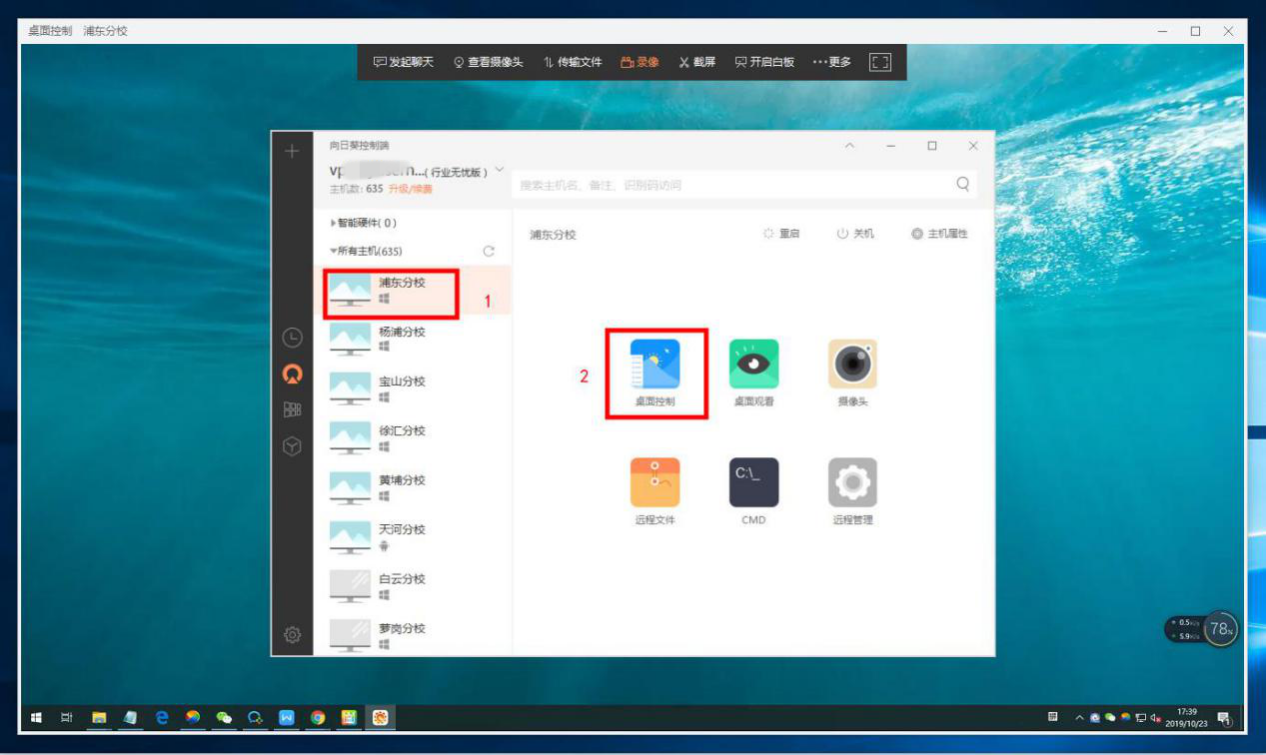Viewport: 1266px width, 755px height.
Task: Open the settings gear at sidebar bottom
Action: [x=292, y=634]
